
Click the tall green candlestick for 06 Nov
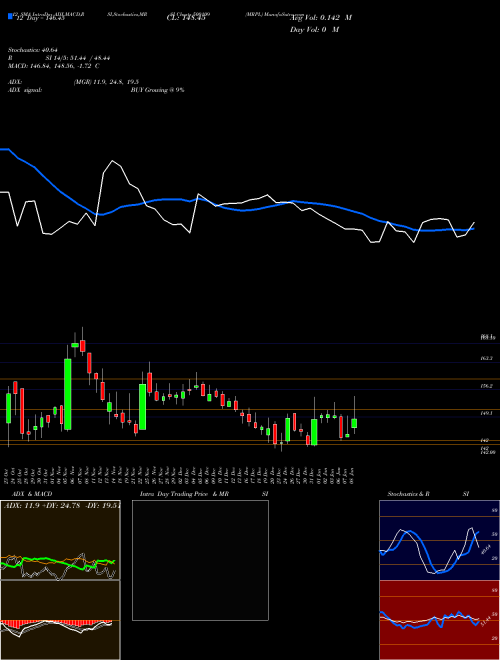67,394
